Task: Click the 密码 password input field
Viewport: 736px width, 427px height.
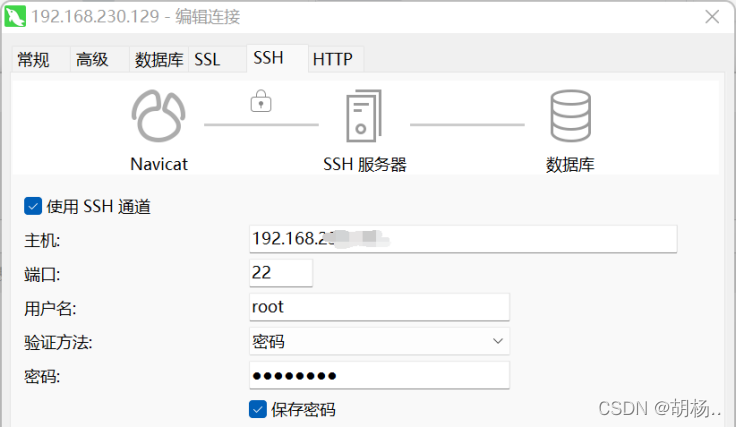Action: coord(379,375)
